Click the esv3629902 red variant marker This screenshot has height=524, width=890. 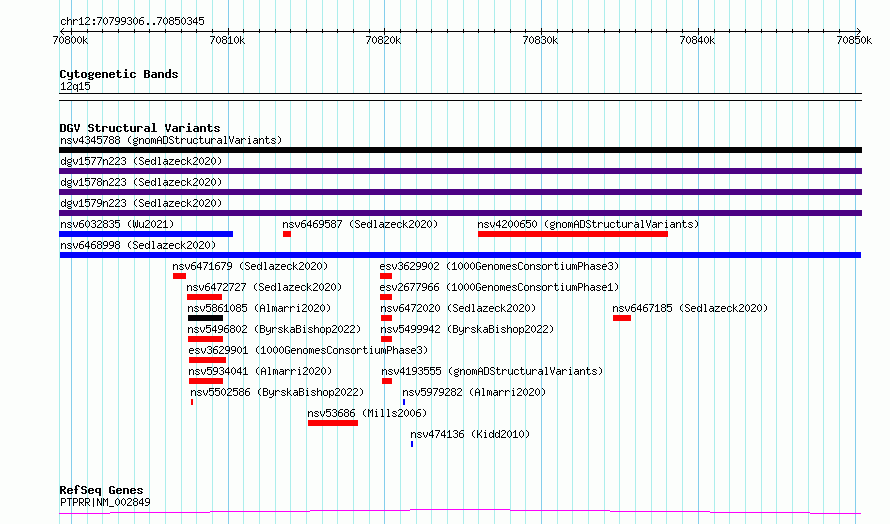(x=386, y=276)
